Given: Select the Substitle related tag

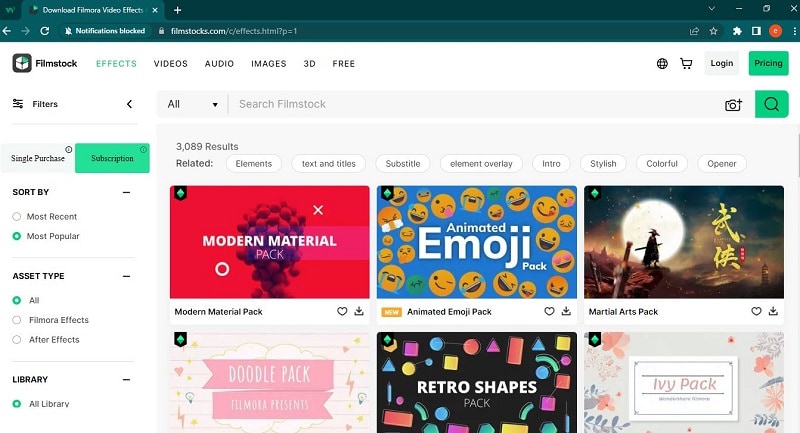Looking at the screenshot, I should pyautogui.click(x=403, y=164).
